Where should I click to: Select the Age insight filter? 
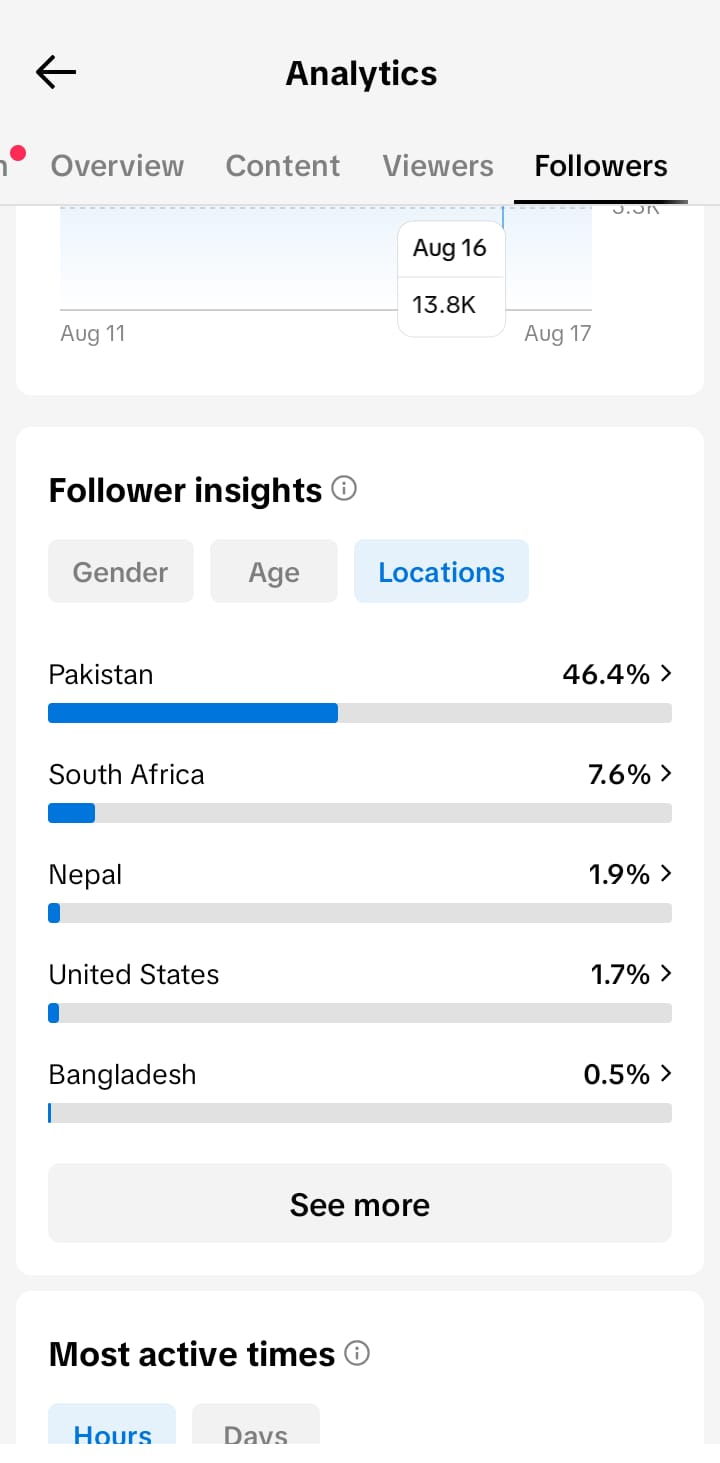pos(274,572)
